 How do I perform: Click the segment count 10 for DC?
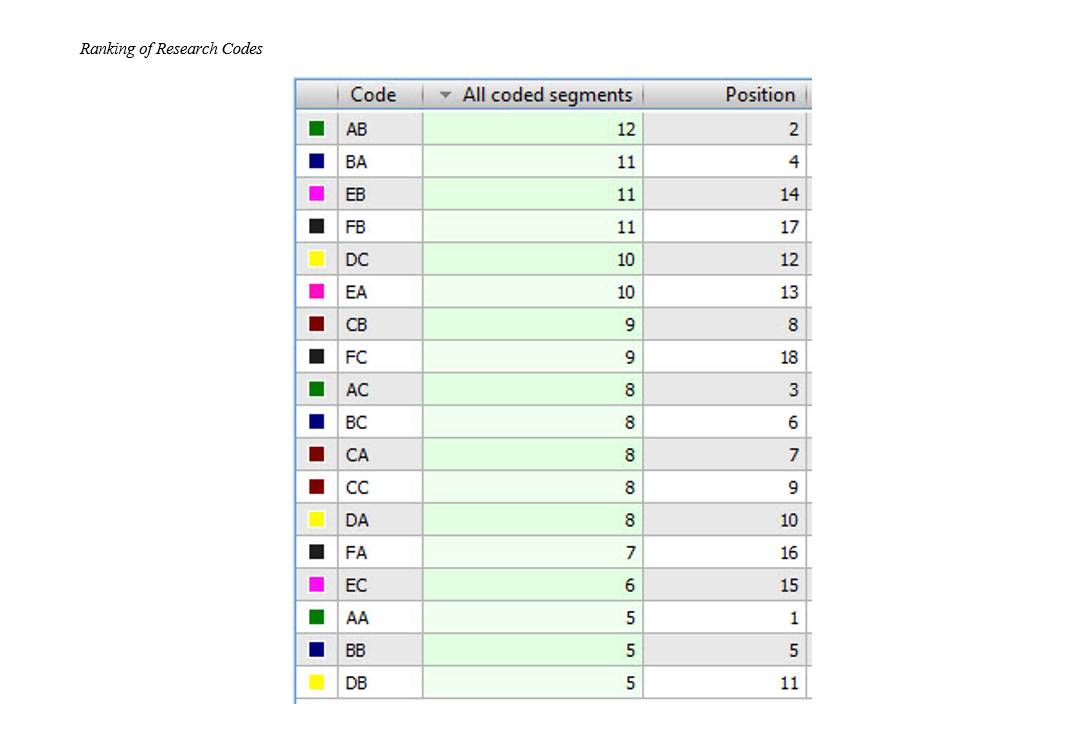626,260
